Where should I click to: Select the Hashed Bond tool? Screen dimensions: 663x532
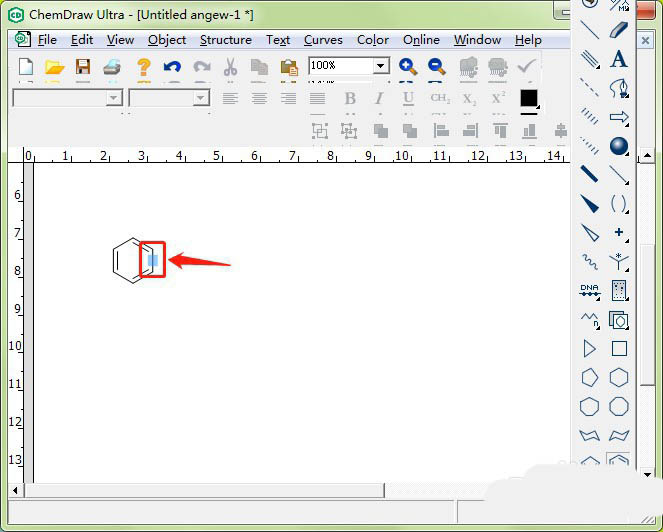[589, 117]
